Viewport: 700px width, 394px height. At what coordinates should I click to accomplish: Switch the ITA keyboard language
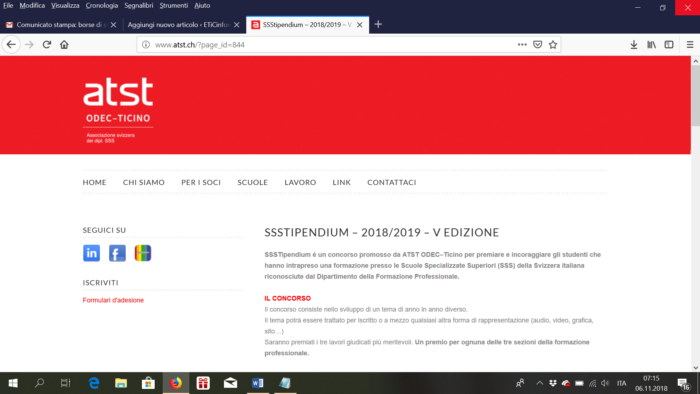621,383
